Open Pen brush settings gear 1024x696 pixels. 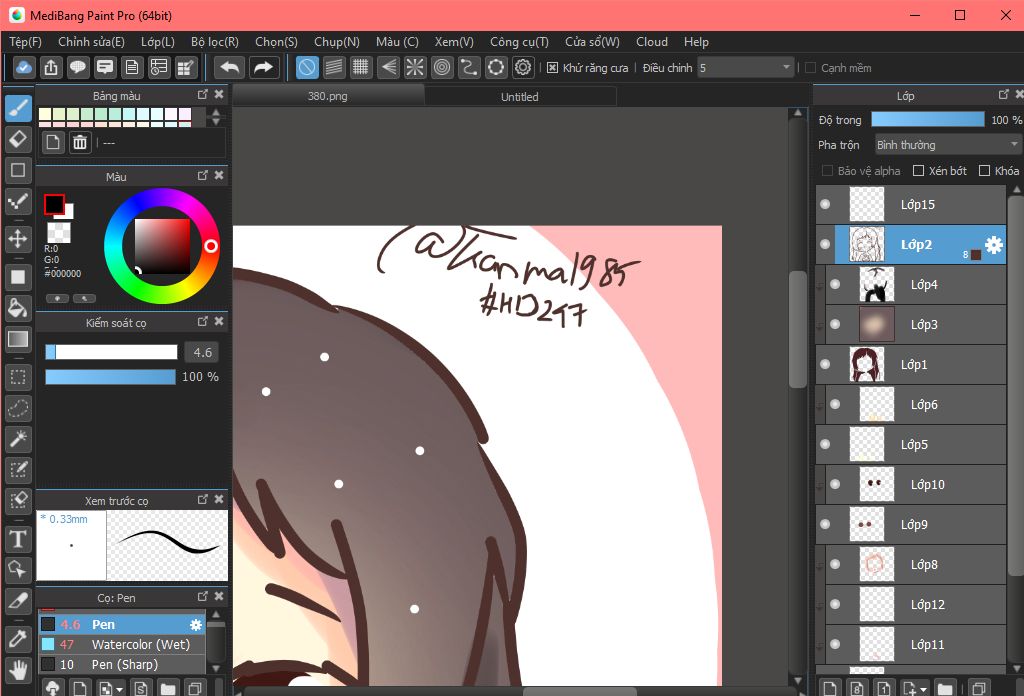pos(196,625)
